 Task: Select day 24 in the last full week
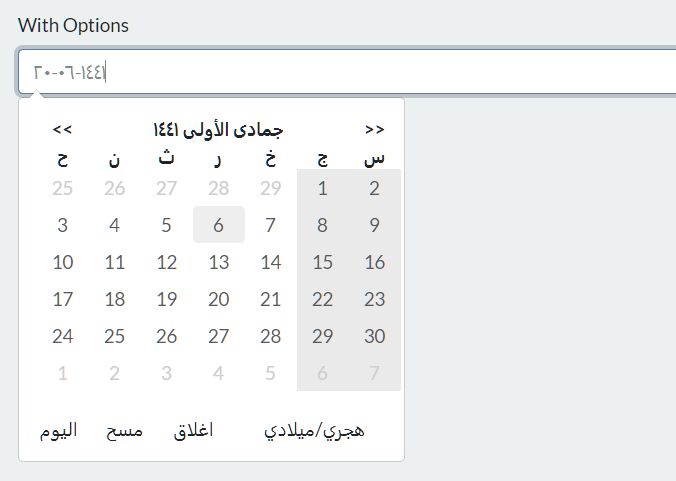point(63,336)
